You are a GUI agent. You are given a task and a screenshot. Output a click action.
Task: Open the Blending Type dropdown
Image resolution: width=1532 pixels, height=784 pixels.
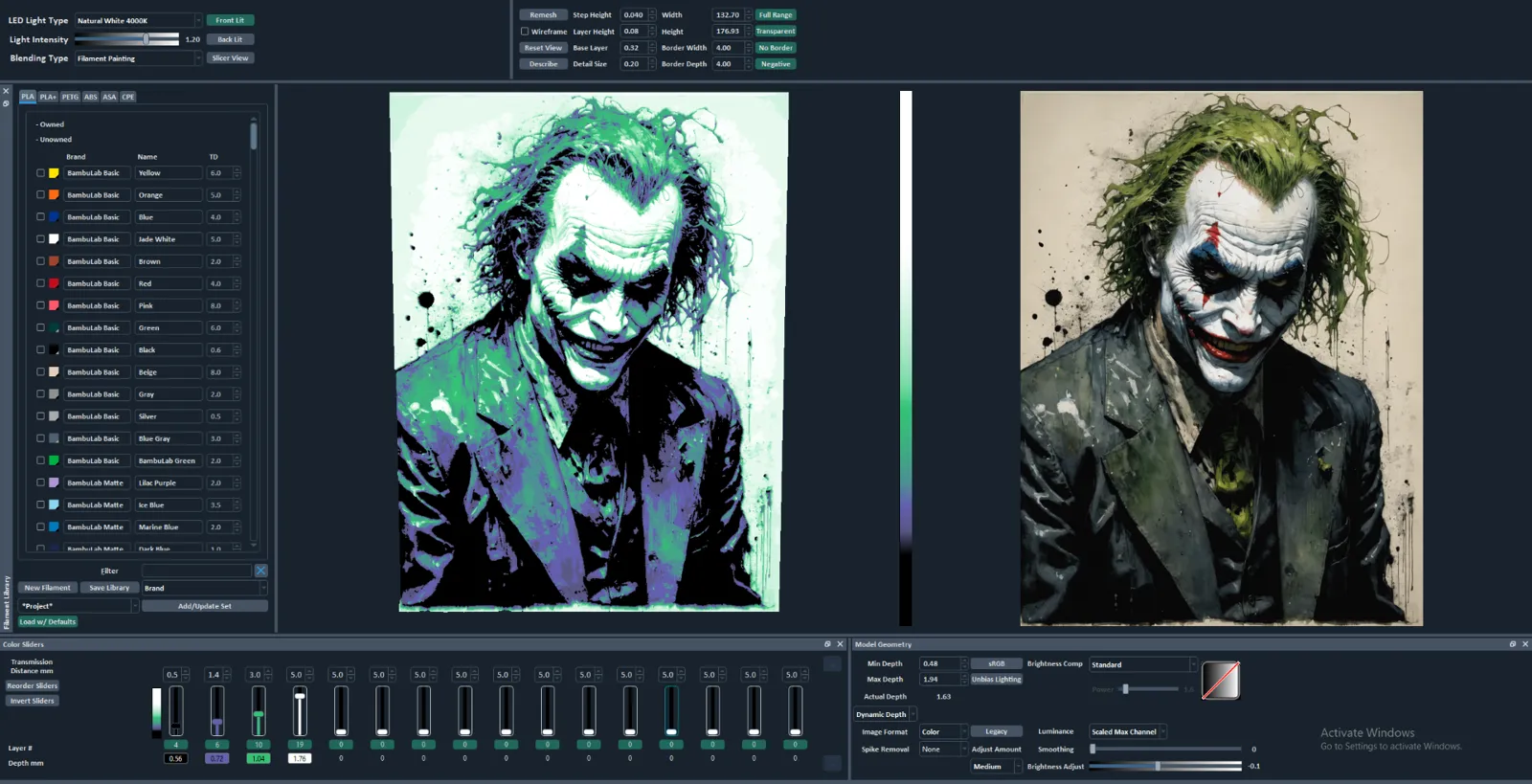138,58
